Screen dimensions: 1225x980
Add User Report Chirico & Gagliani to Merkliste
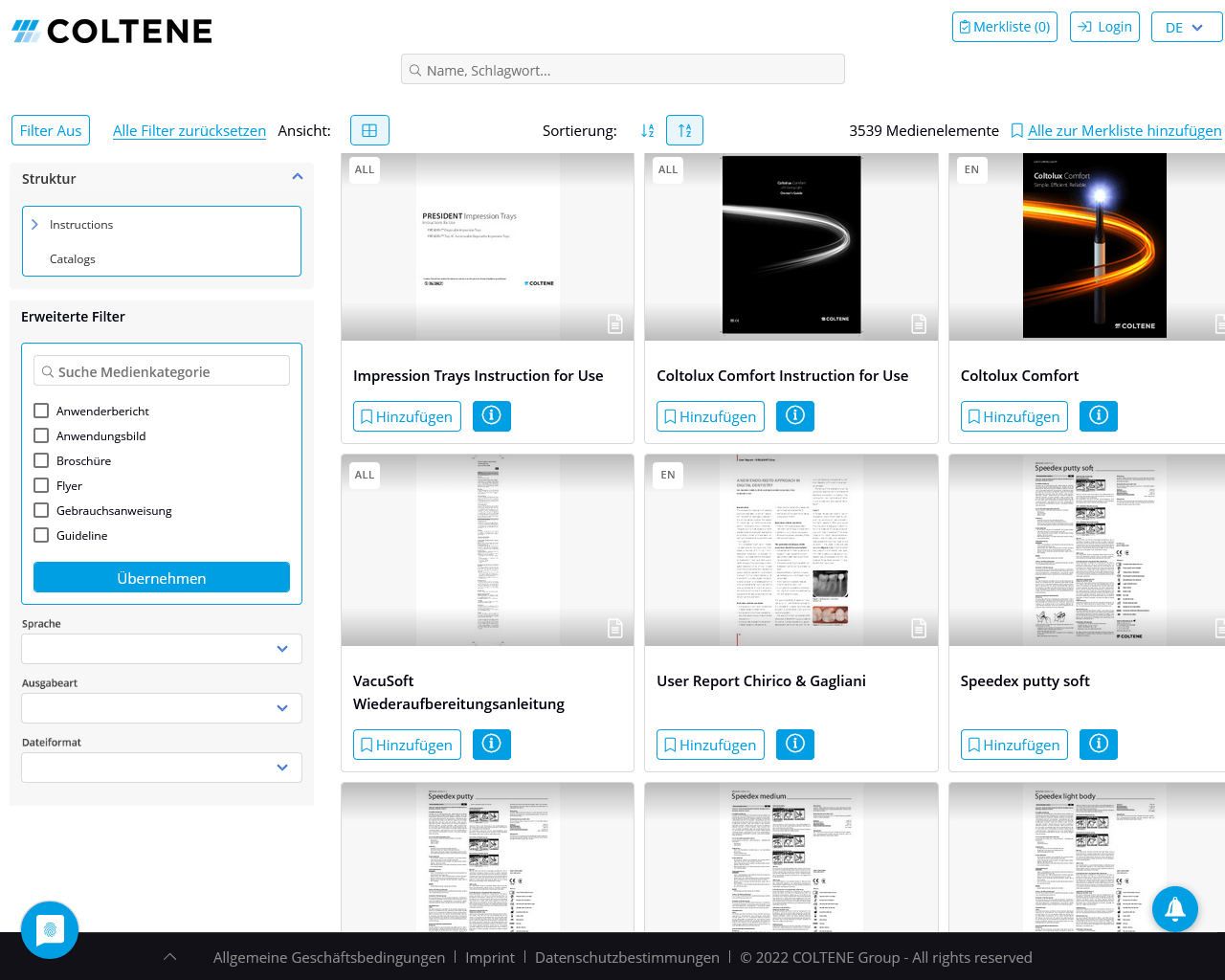click(710, 745)
